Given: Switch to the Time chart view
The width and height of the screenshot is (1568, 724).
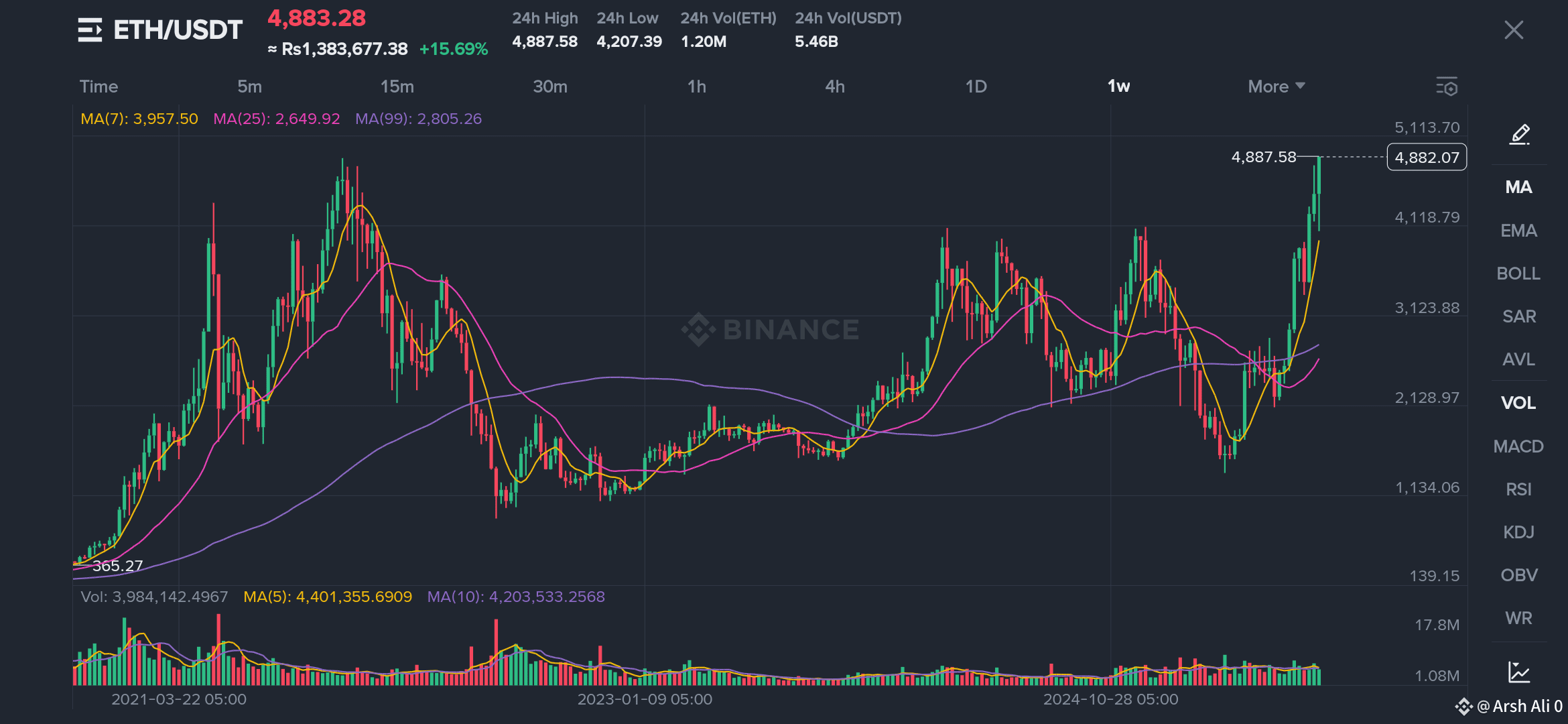Looking at the screenshot, I should (99, 86).
